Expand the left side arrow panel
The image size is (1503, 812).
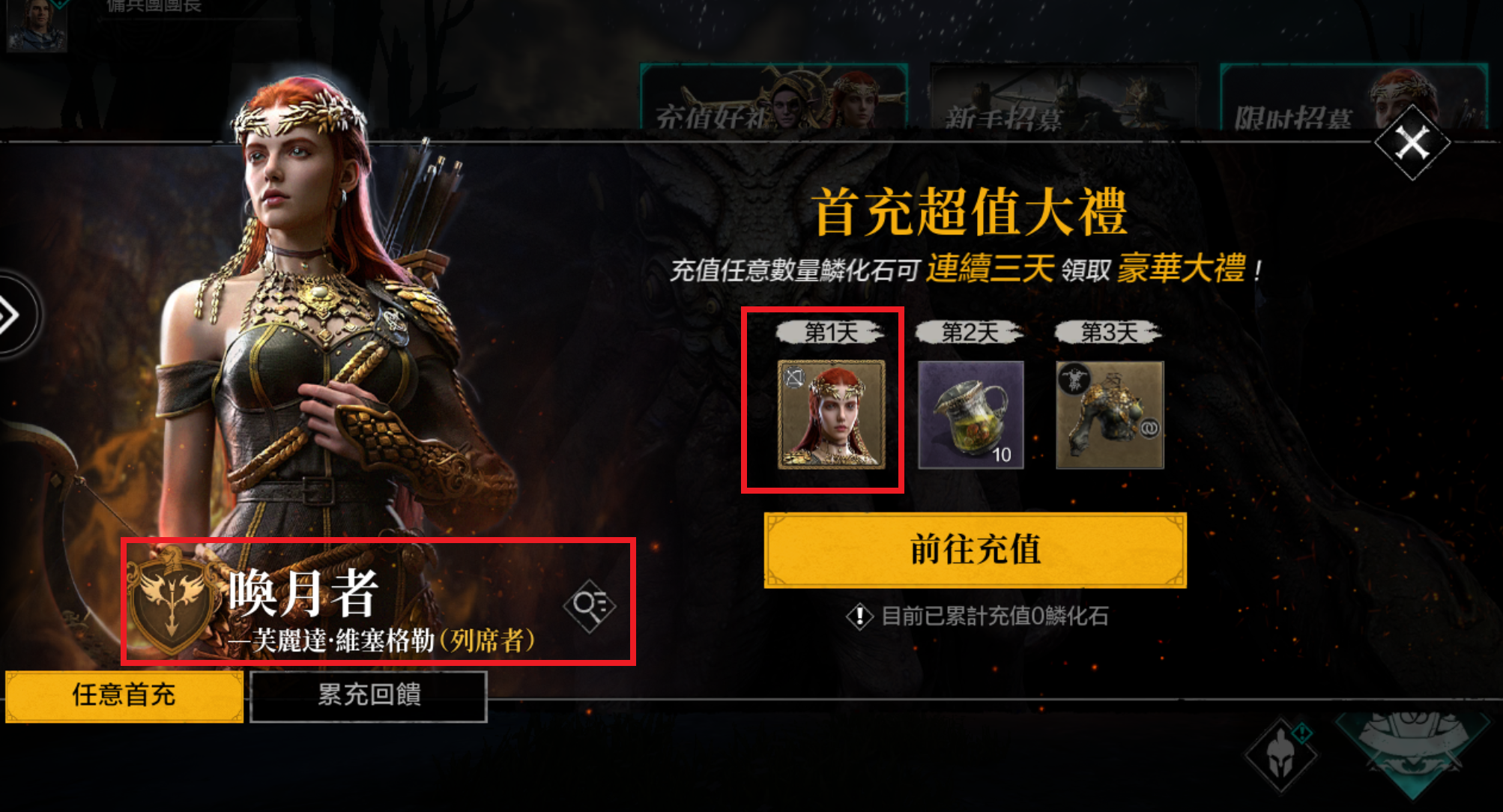[x=13, y=315]
